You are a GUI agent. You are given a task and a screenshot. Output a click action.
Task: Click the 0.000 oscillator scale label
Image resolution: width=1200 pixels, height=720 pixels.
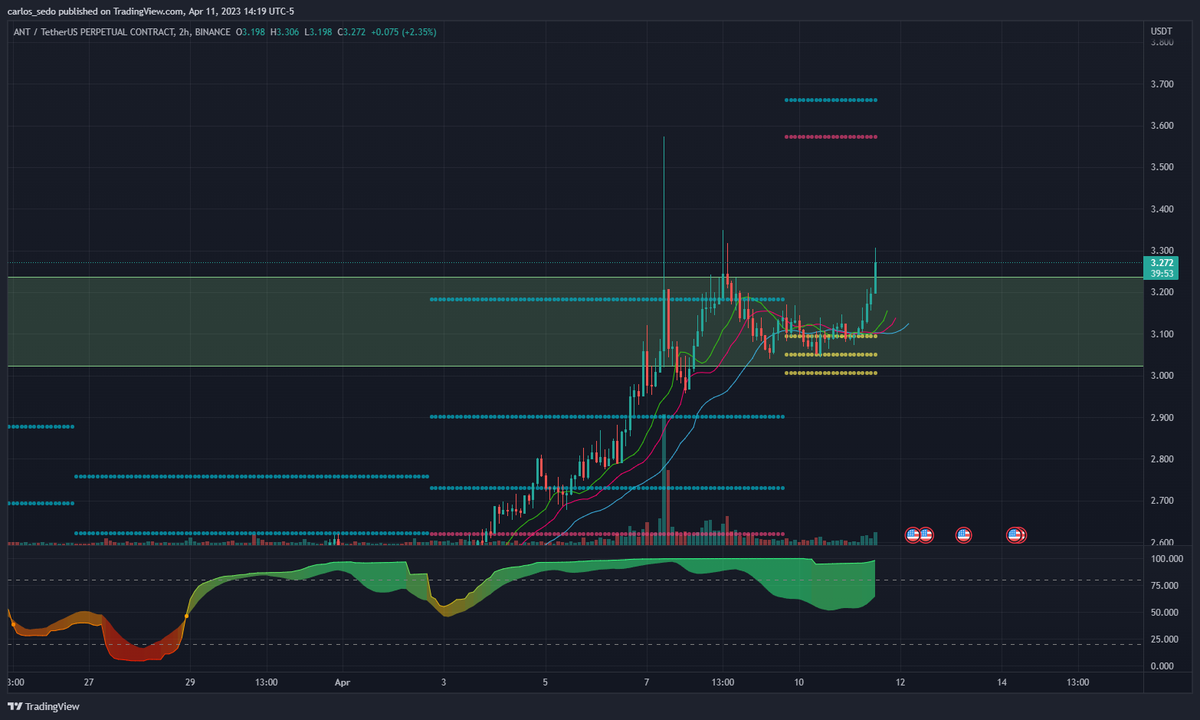point(1161,666)
